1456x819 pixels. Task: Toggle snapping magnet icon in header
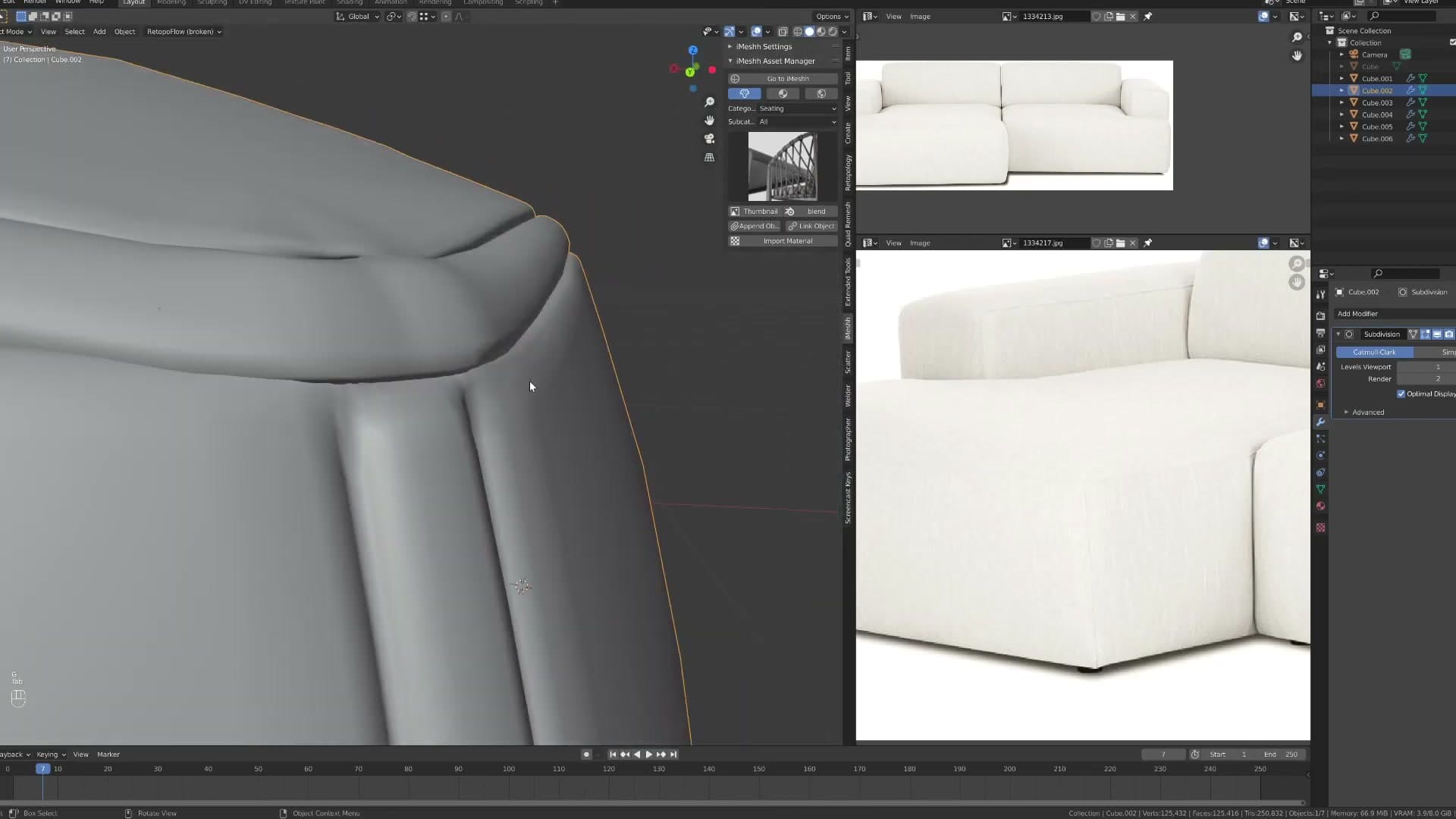tap(412, 17)
